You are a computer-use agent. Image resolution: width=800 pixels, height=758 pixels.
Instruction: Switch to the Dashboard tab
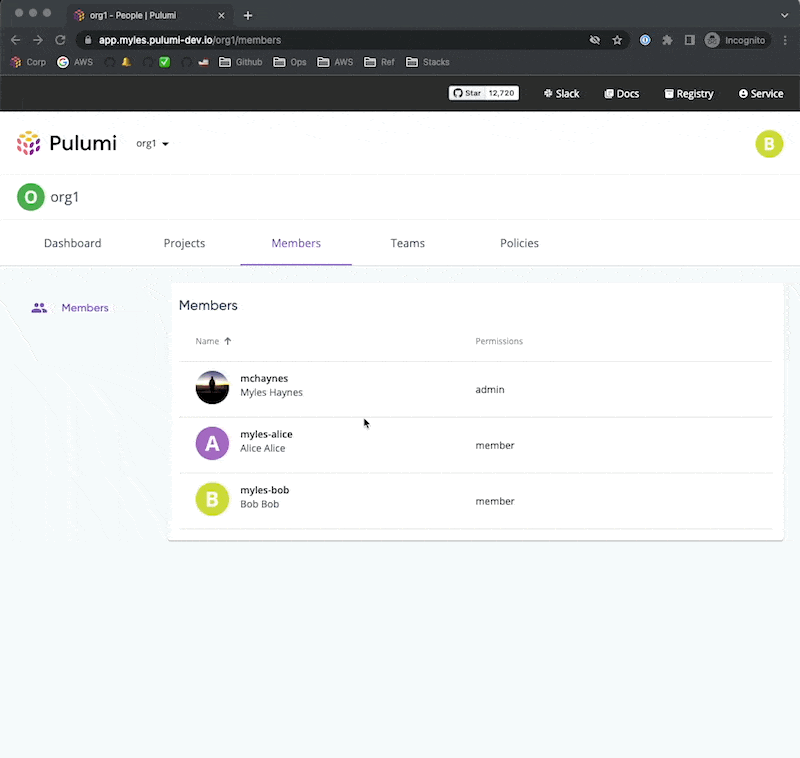(72, 243)
